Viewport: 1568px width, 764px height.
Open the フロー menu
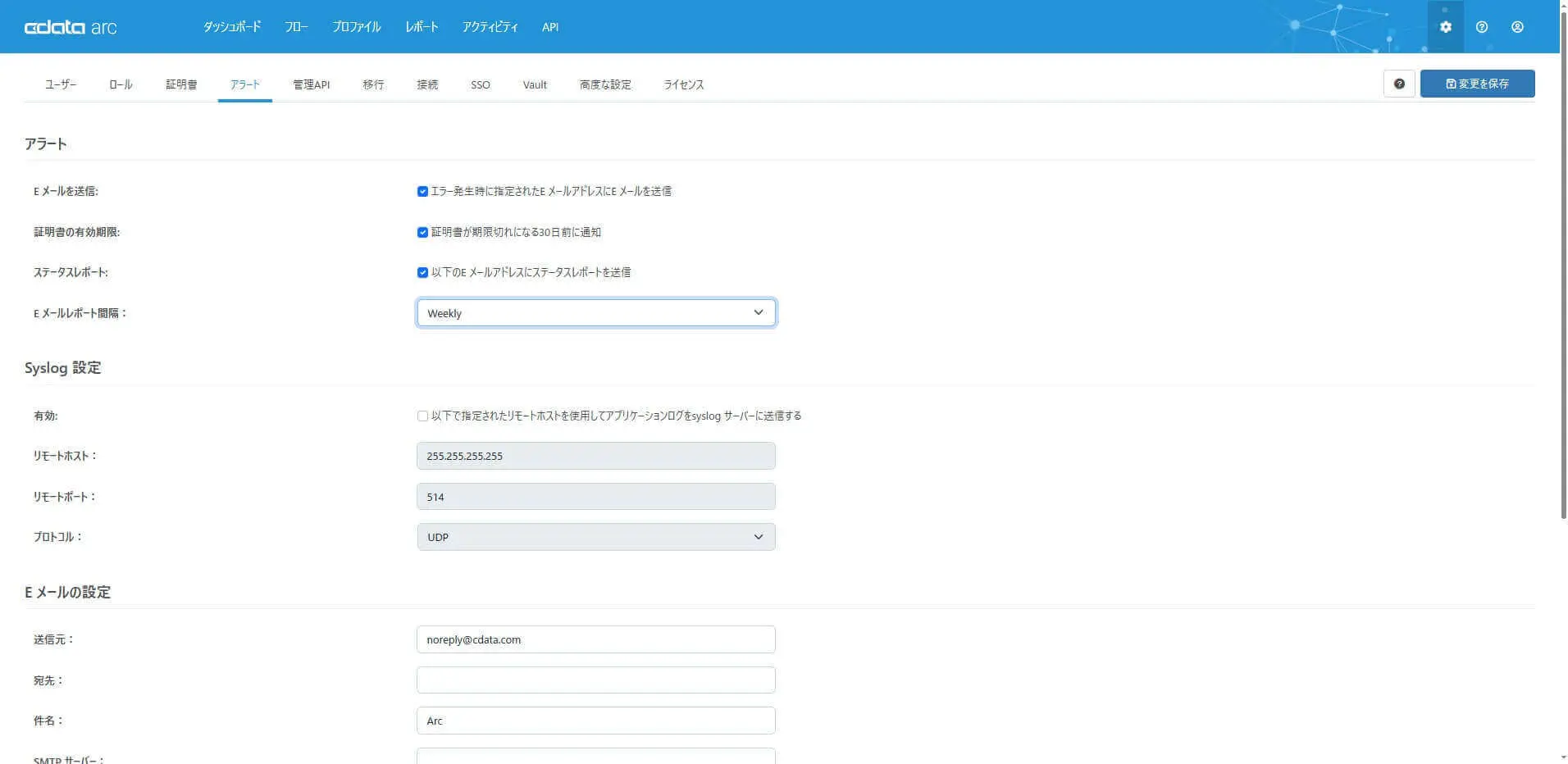296,27
